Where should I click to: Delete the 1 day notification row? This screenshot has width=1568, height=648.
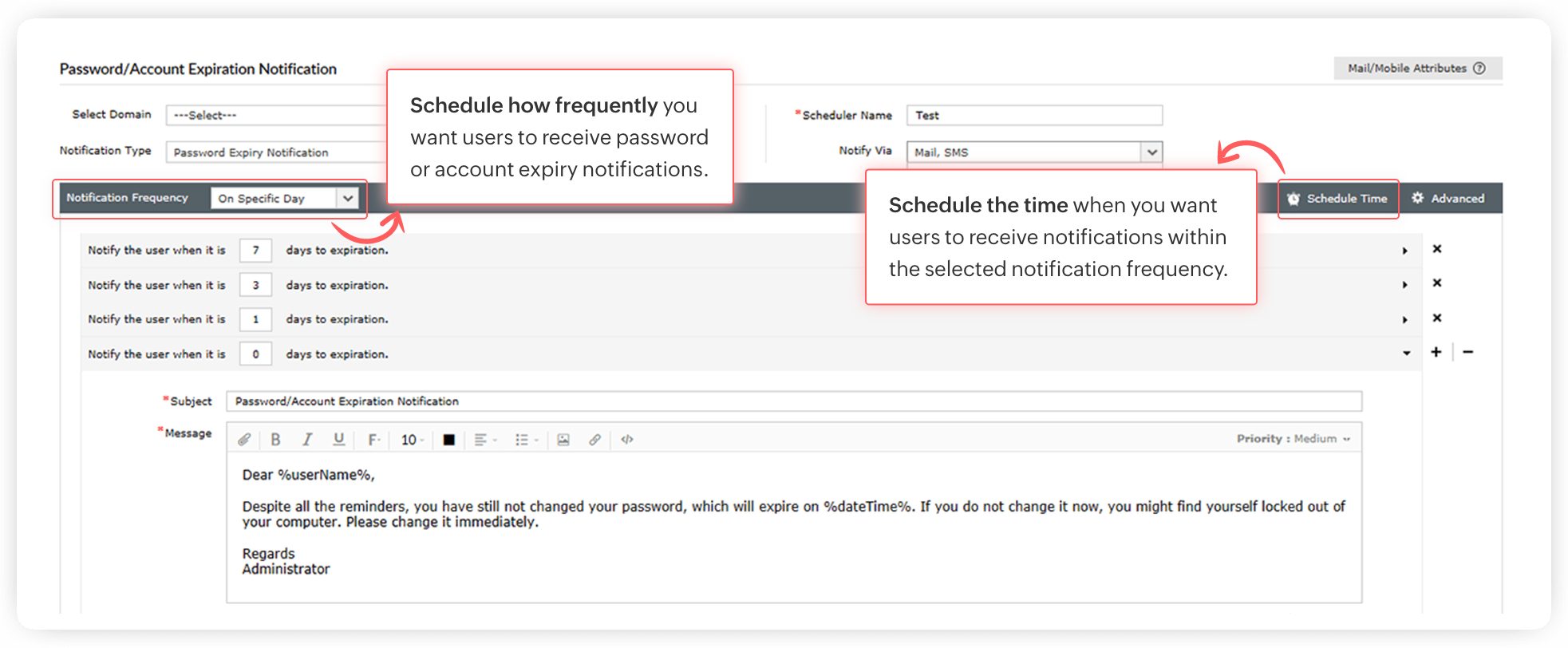[x=1437, y=318]
